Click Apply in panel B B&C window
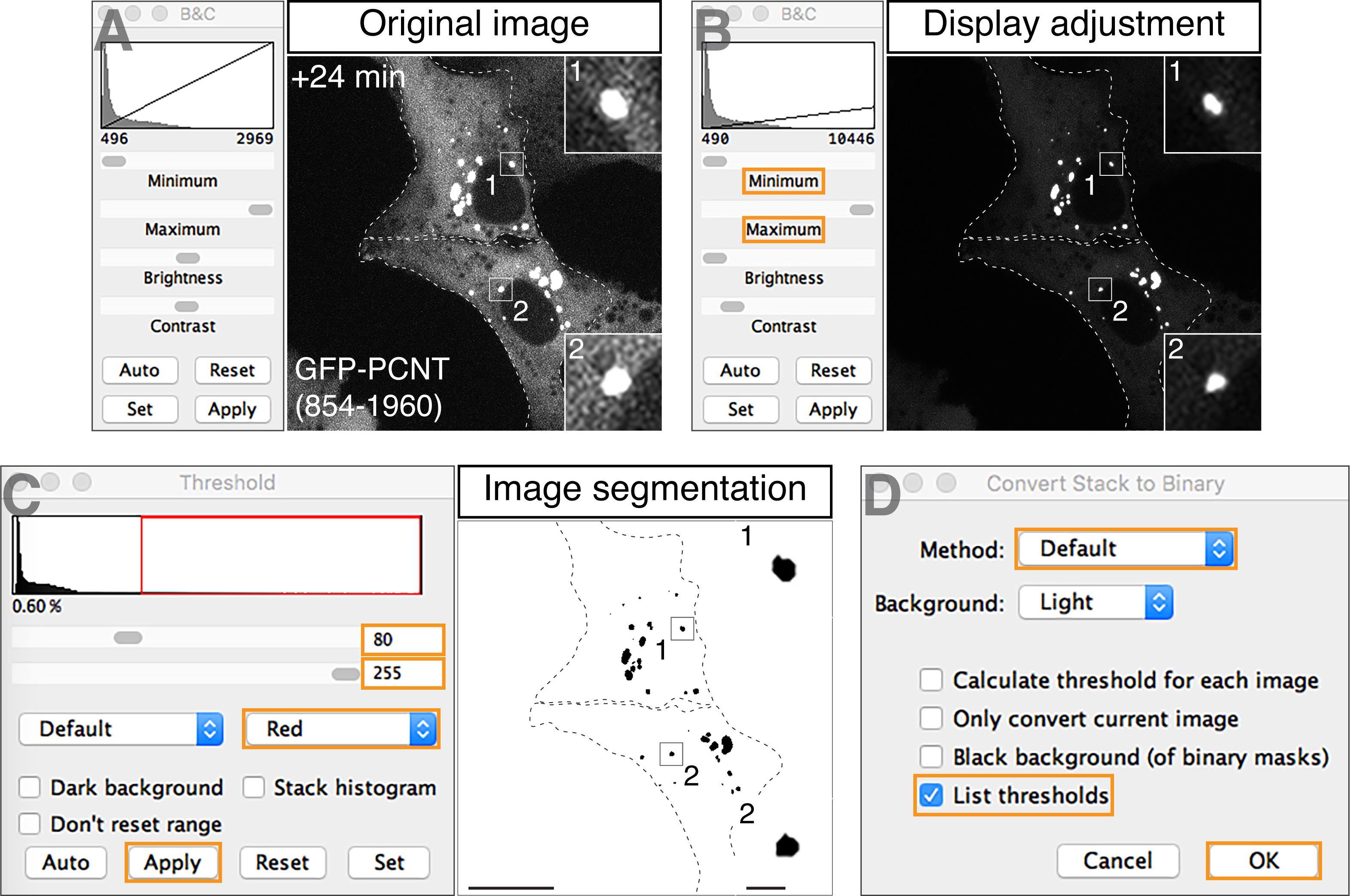Screen dimensions: 1350x896 833,409
